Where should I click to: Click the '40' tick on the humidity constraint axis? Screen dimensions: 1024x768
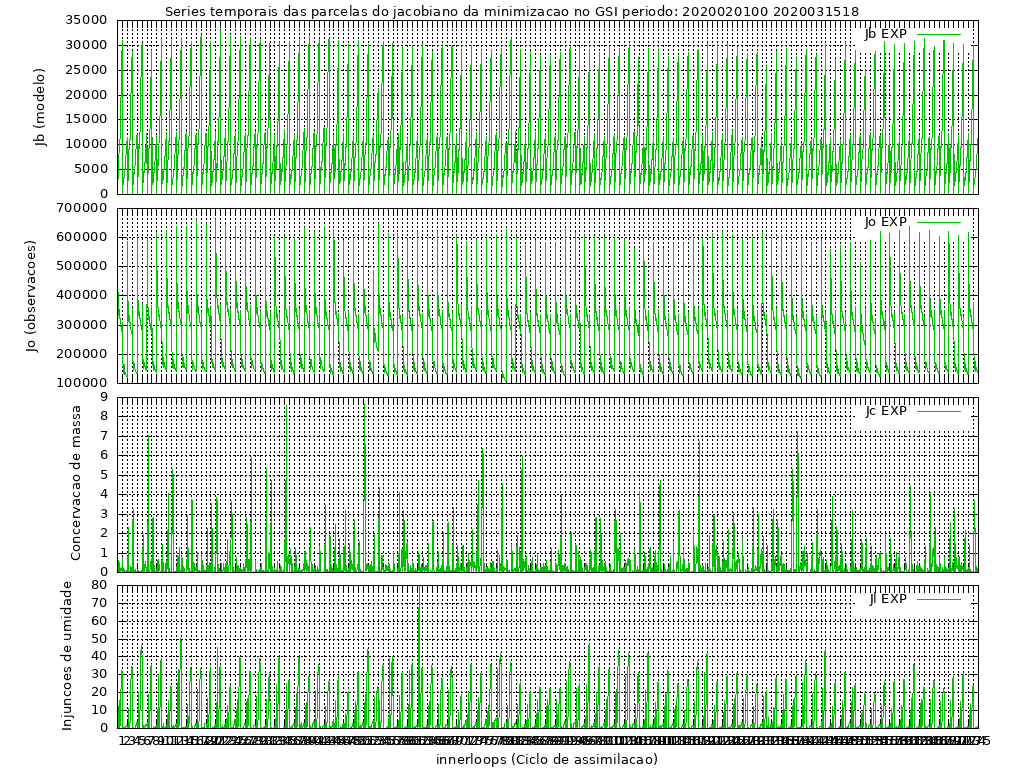coord(99,656)
